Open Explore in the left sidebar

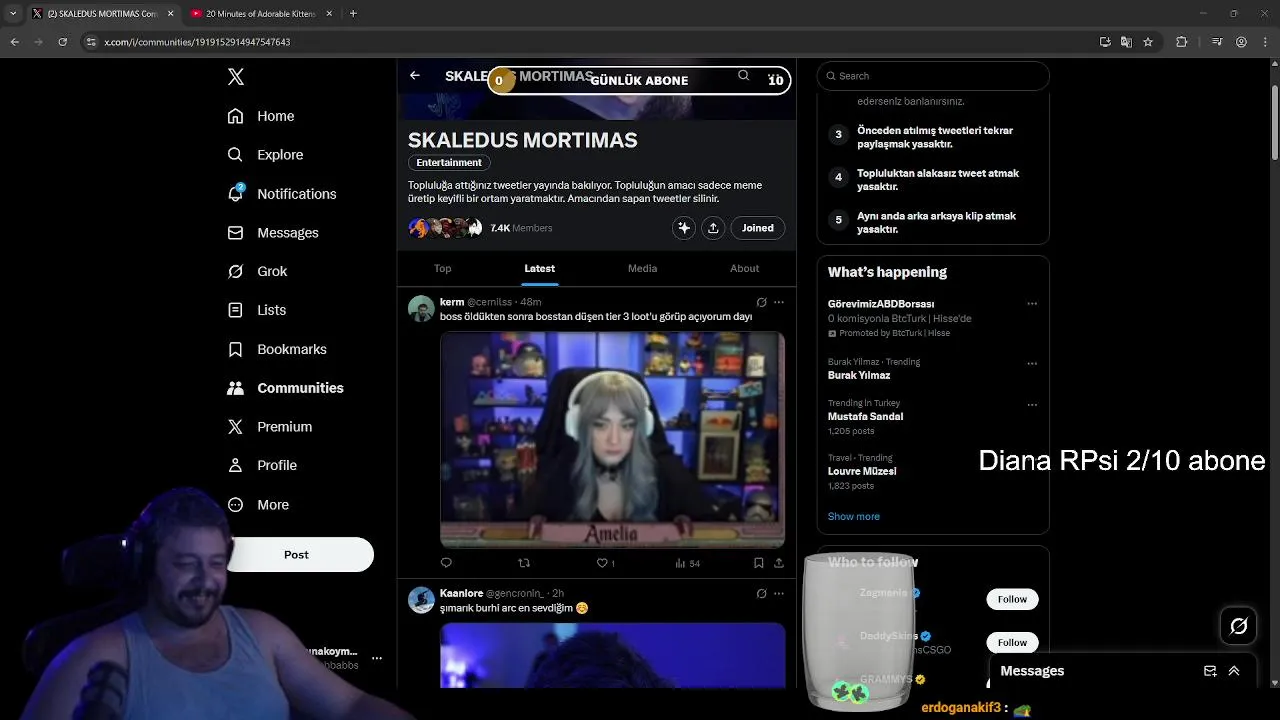265,155
